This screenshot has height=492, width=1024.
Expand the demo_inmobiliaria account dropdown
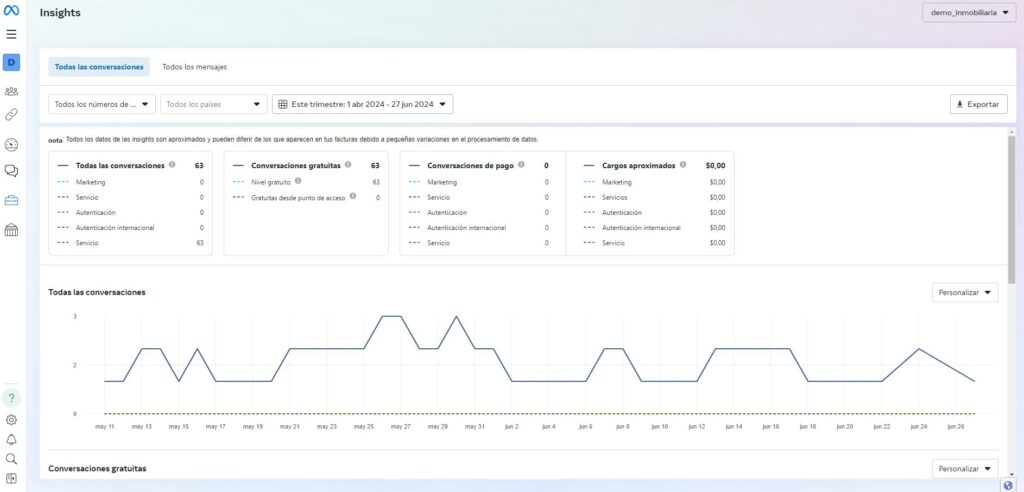point(968,13)
